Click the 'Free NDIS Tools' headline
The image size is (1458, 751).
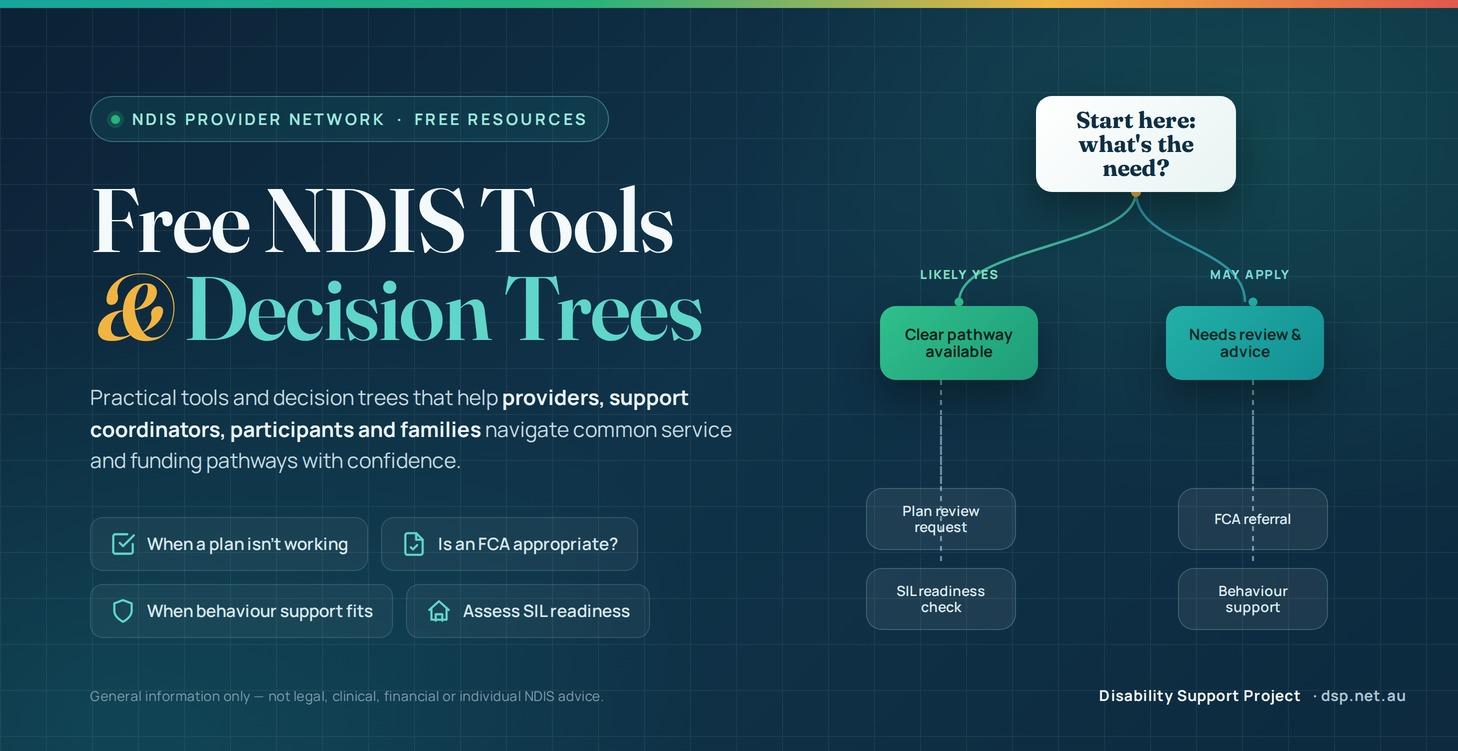[x=382, y=220]
